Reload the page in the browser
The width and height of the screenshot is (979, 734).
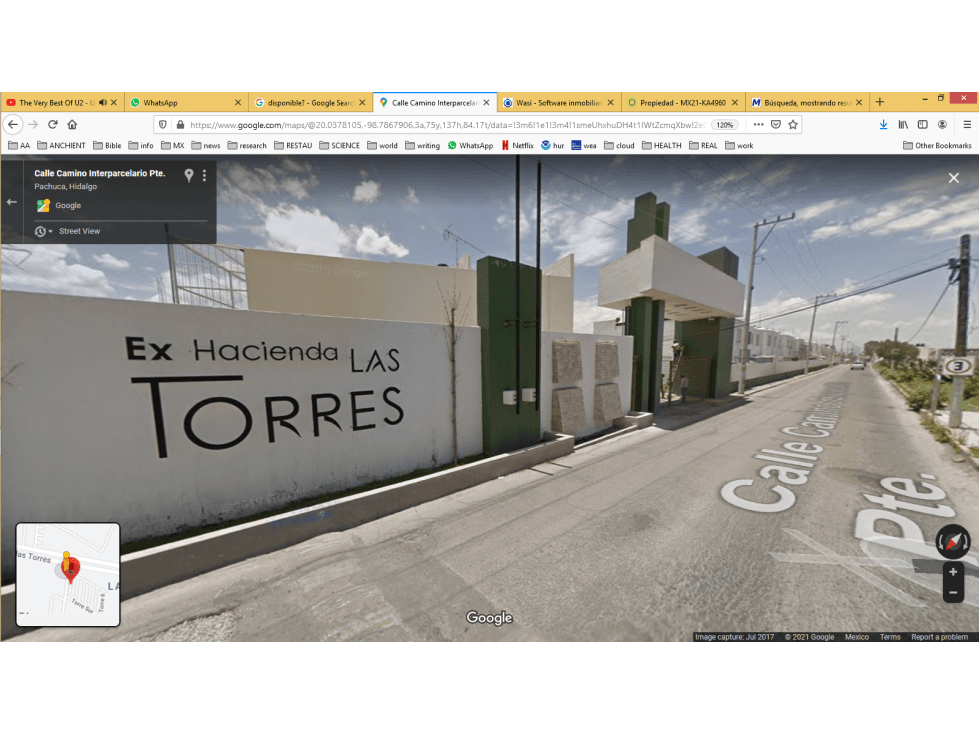click(53, 124)
